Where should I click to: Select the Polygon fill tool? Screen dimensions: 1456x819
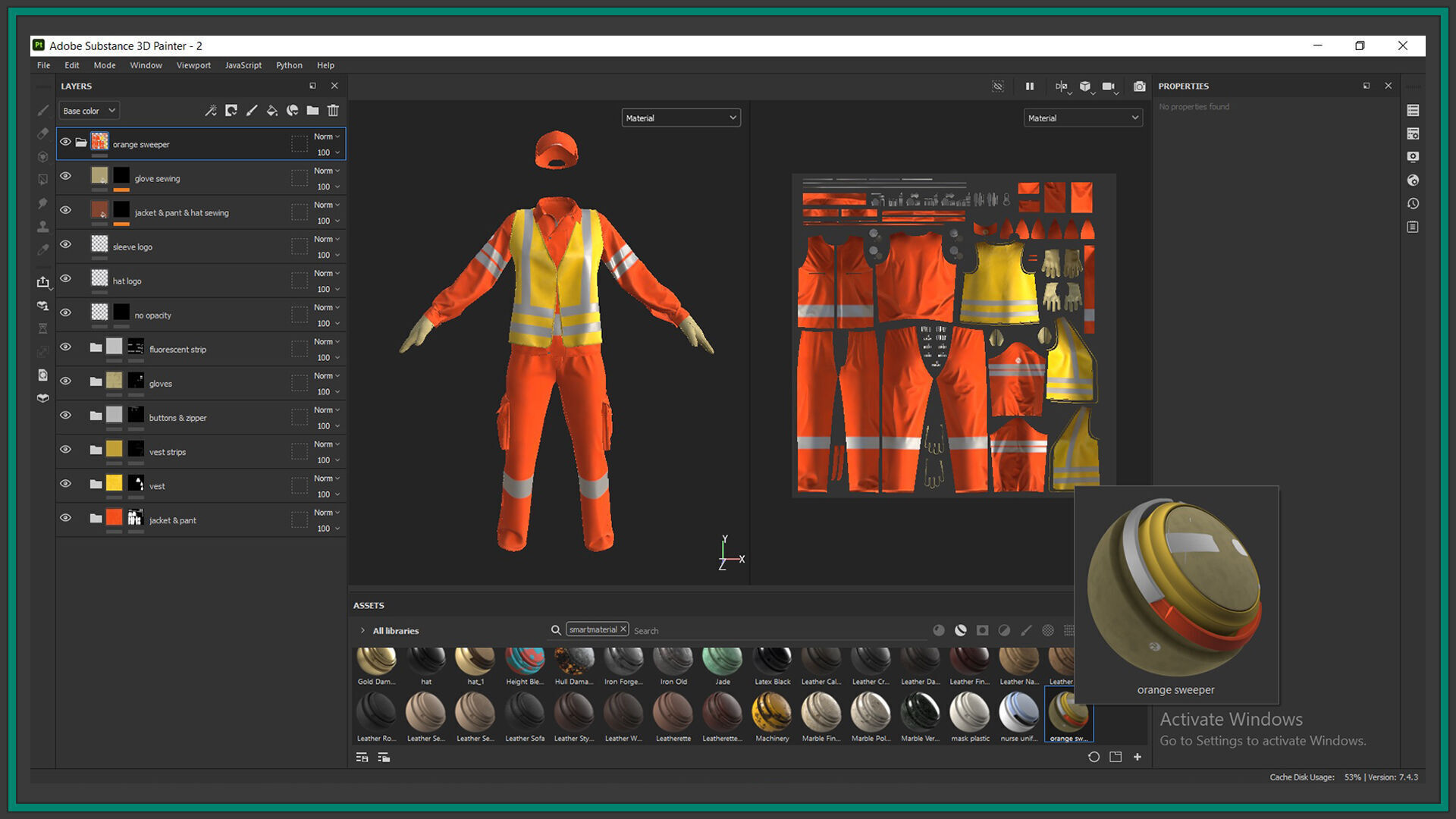(43, 180)
